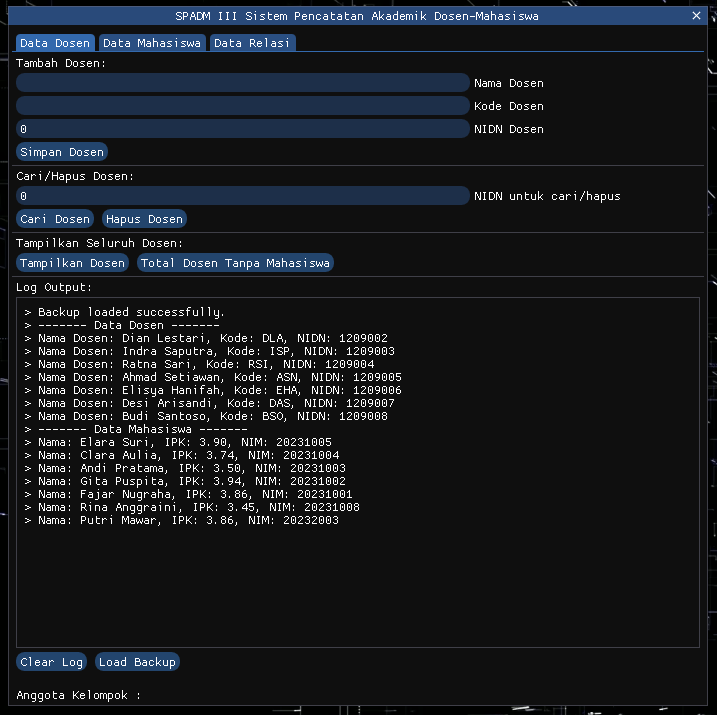Select log row for Ahmad Setiawan
Image resolution: width=717 pixels, height=715 pixels.
(213, 377)
